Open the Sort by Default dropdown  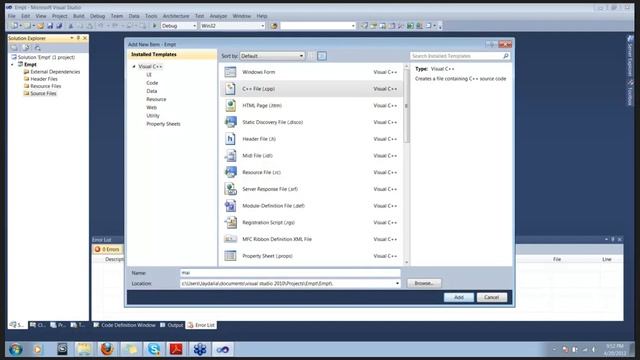(272, 56)
